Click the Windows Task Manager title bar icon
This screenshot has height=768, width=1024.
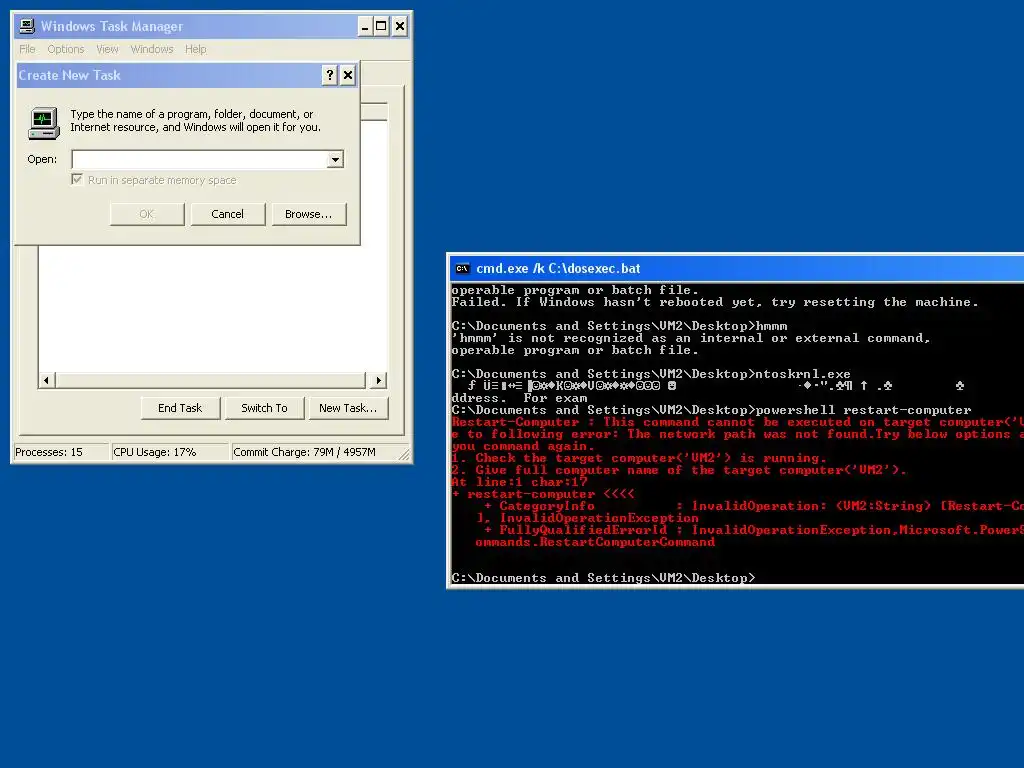[x=27, y=26]
